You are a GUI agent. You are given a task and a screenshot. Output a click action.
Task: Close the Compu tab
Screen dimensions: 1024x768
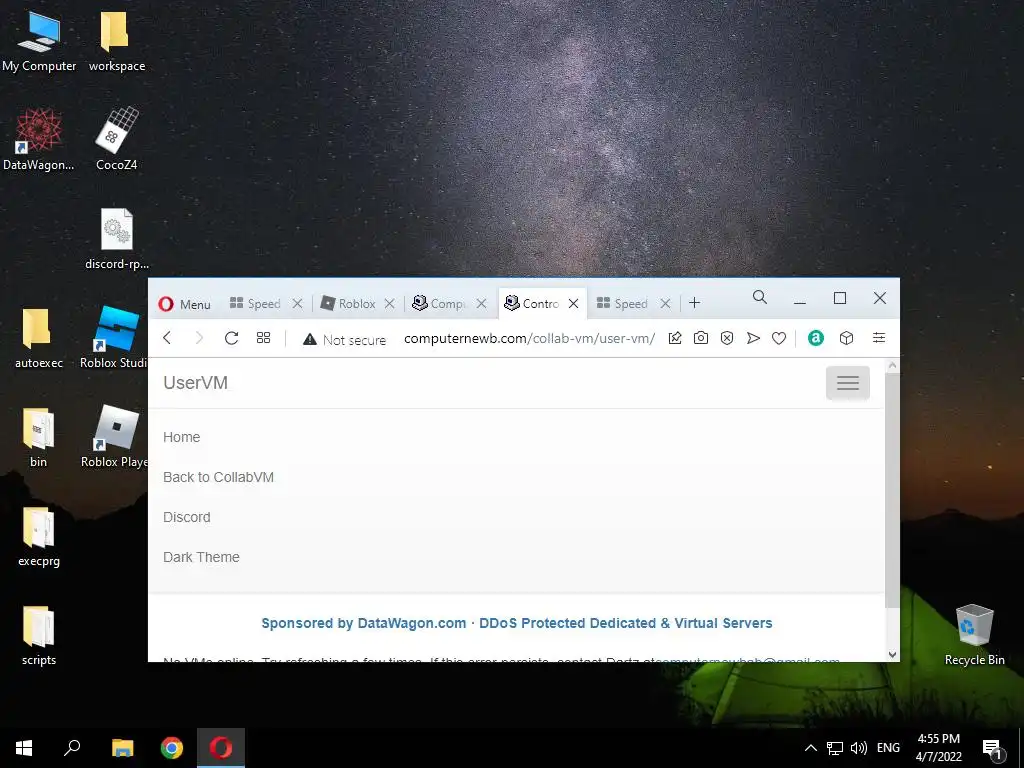(x=481, y=304)
